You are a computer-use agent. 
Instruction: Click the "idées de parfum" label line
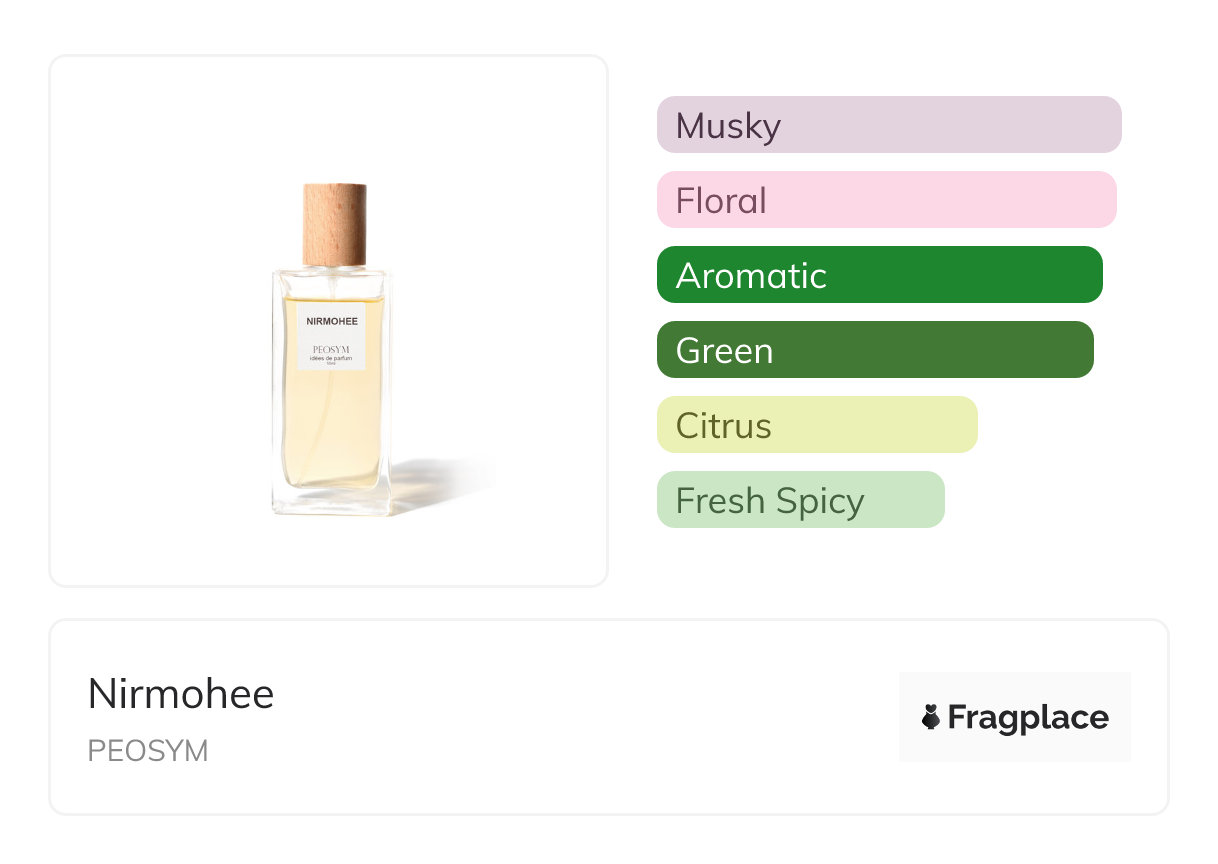coord(332,358)
